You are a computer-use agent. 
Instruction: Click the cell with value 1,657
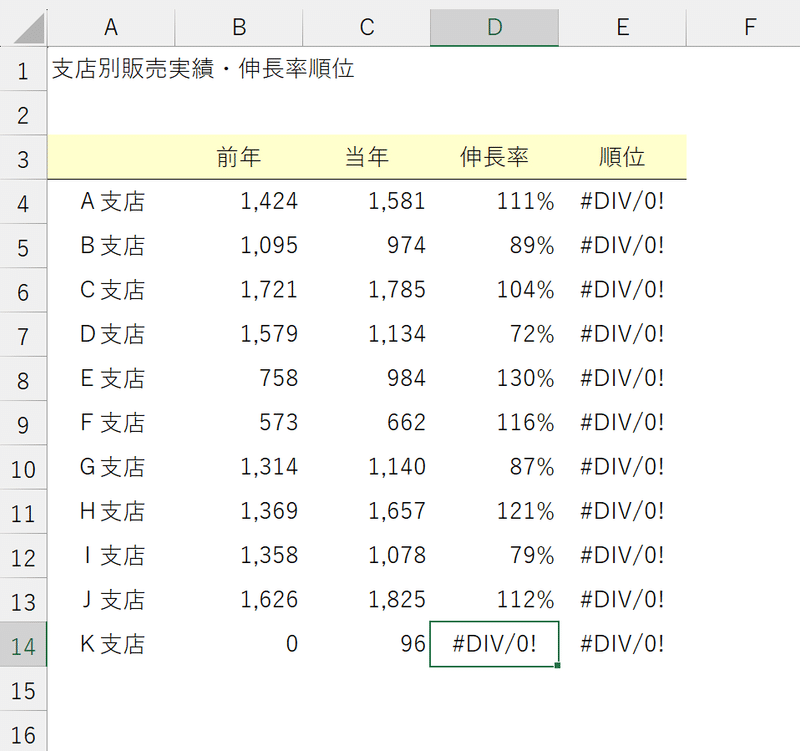367,511
